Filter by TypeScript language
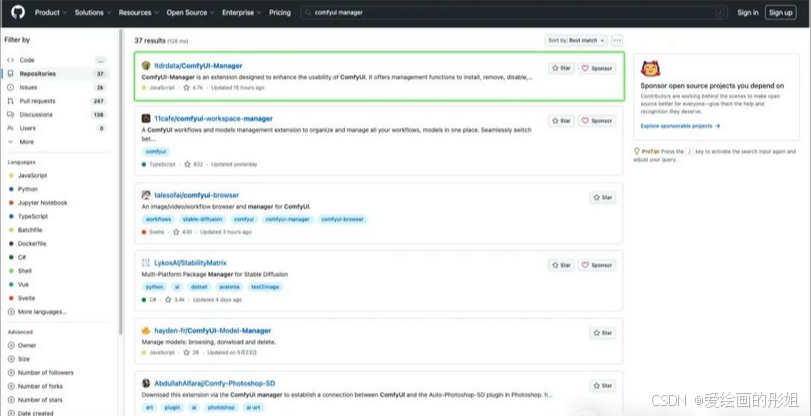811x416 pixels. [33, 216]
